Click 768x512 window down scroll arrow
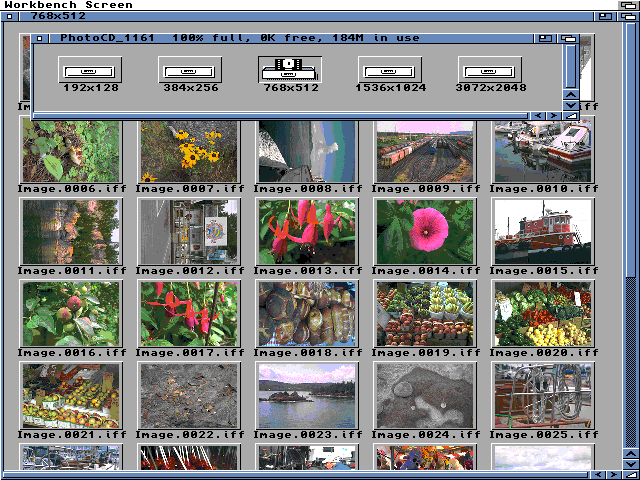 631,464
